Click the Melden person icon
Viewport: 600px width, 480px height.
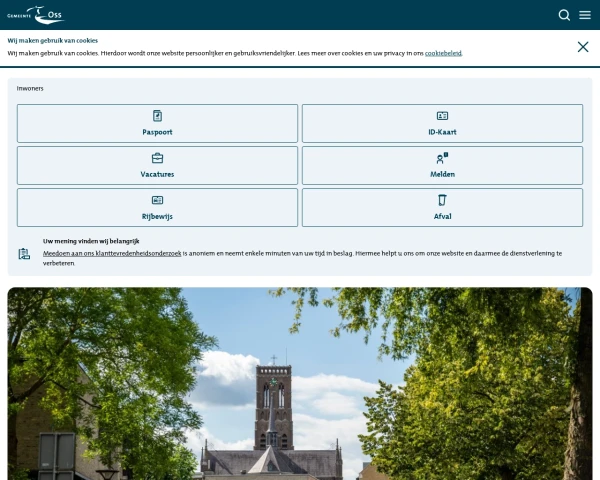tap(442, 158)
